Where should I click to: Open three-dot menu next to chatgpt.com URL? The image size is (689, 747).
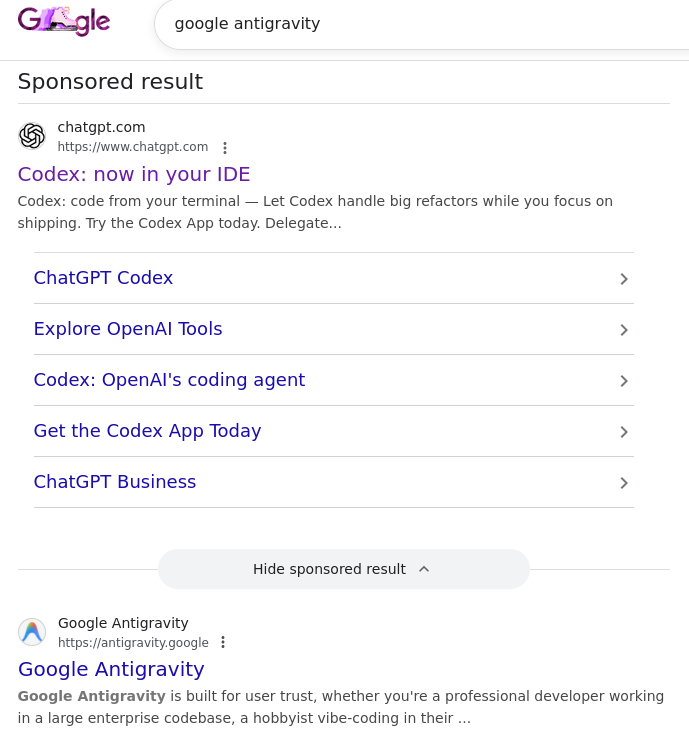[x=225, y=148]
